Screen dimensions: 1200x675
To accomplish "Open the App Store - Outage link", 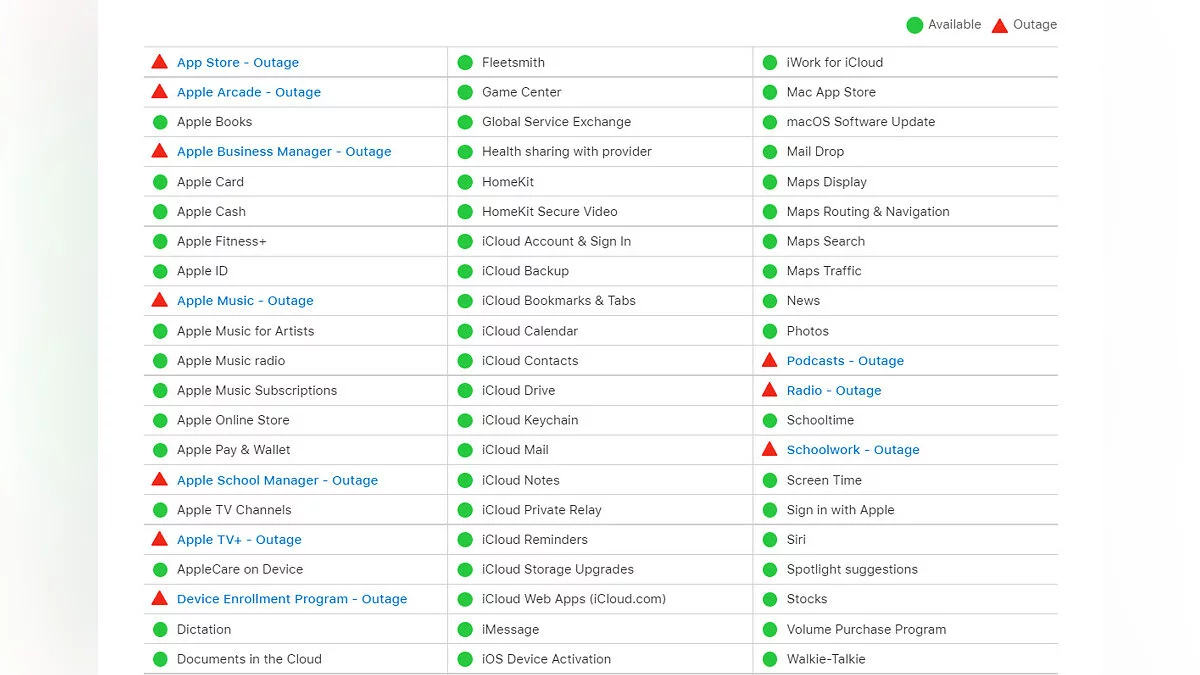I will [x=238, y=62].
